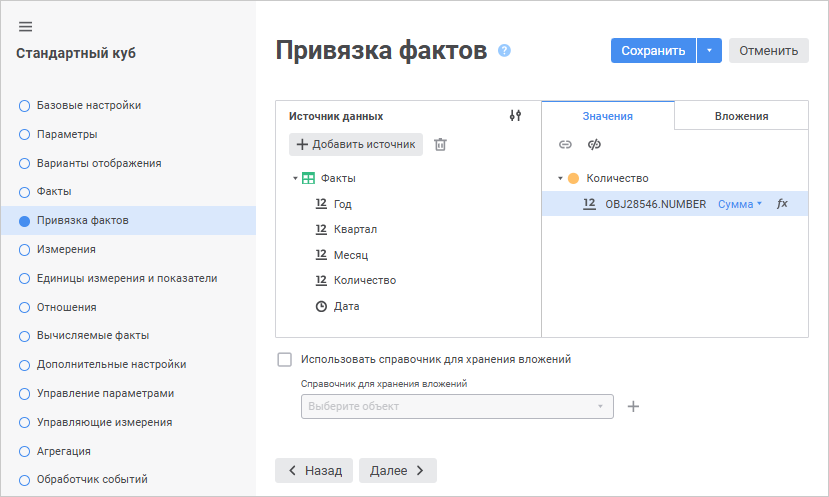Click the link binding chain icon
Screen dimensions: 829x497
[565, 145]
